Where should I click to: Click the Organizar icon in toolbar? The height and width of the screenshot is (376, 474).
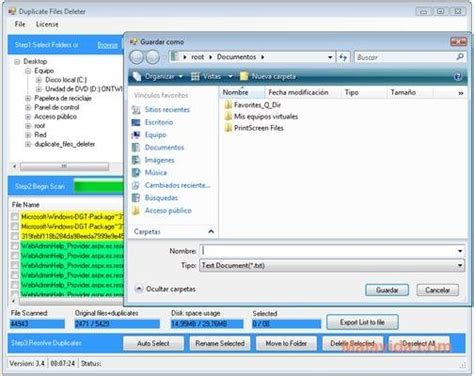click(x=137, y=76)
